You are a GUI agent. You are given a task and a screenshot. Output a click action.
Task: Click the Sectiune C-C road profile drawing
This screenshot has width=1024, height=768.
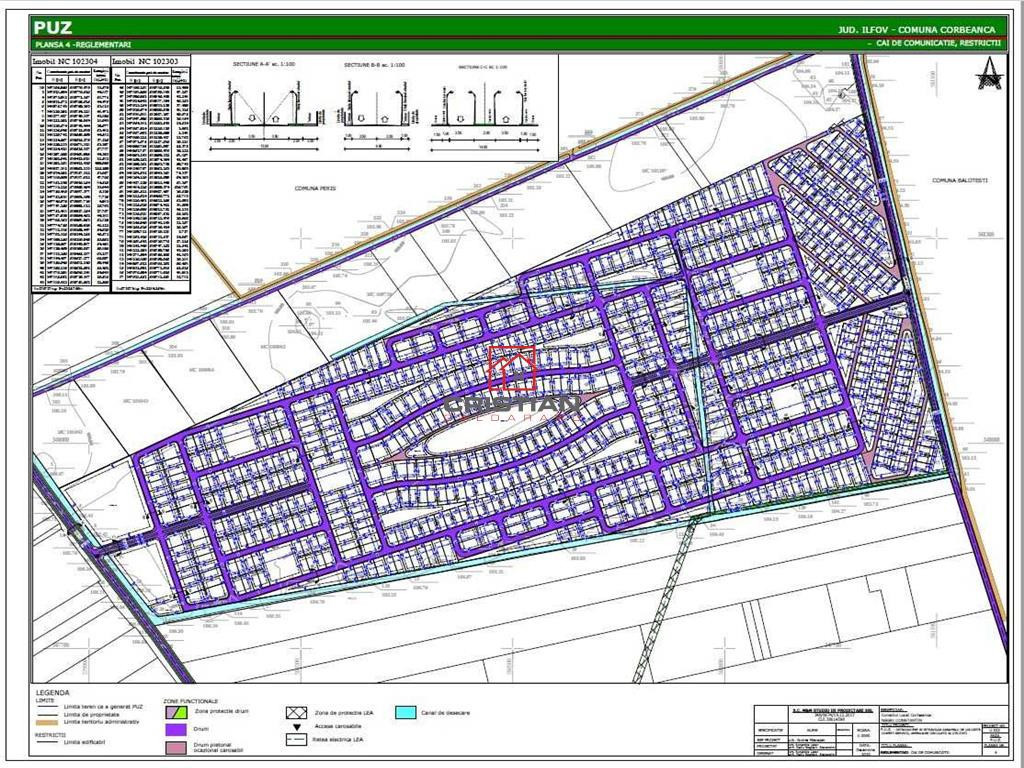click(x=483, y=110)
